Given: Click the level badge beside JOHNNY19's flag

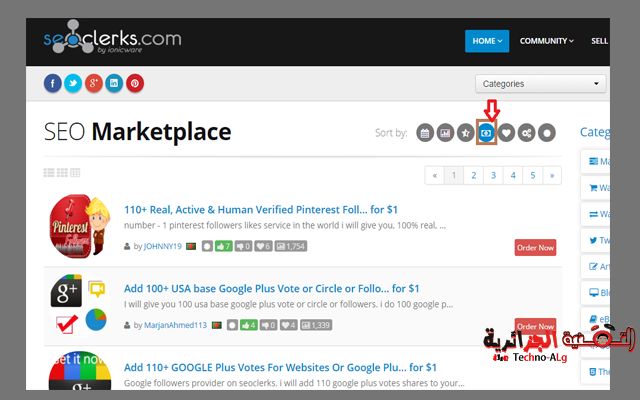Looking at the screenshot, I should coord(207,247).
